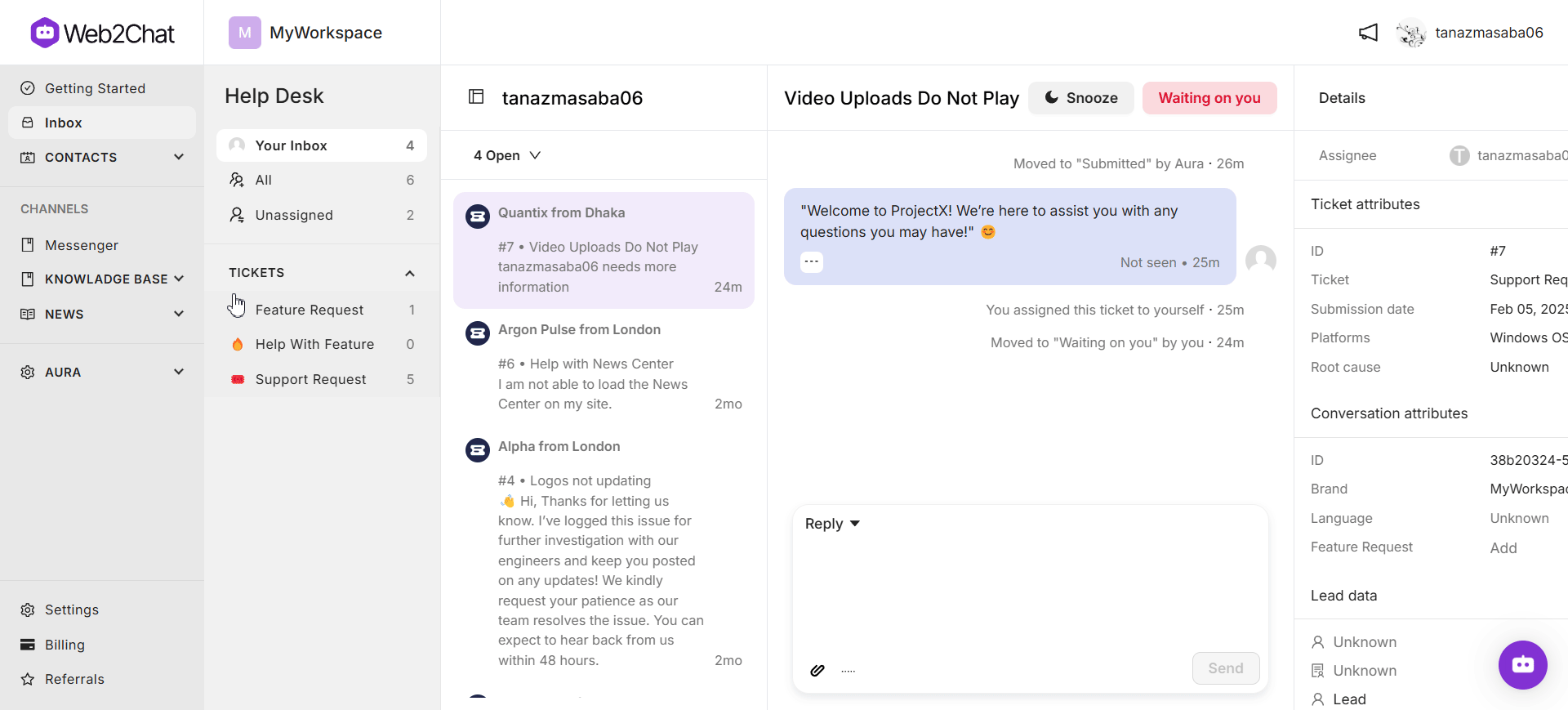Image resolution: width=1568 pixels, height=710 pixels.
Task: Open the Reply type dropdown
Action: point(832,524)
